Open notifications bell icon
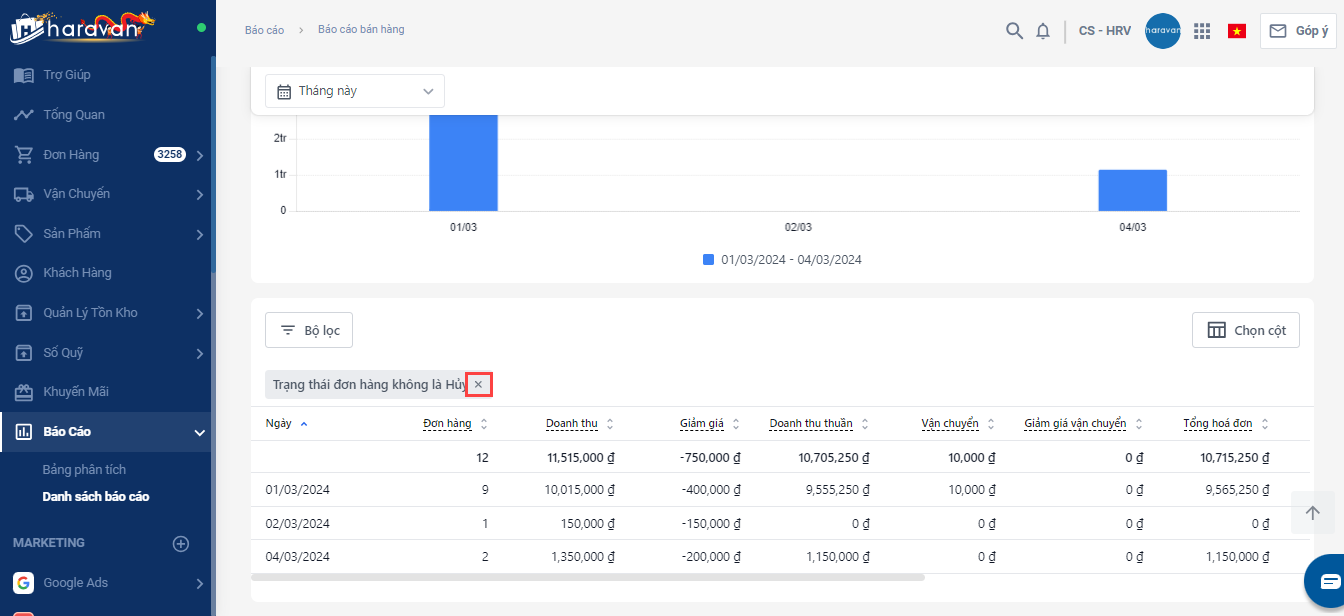1344x616 pixels. [1043, 31]
